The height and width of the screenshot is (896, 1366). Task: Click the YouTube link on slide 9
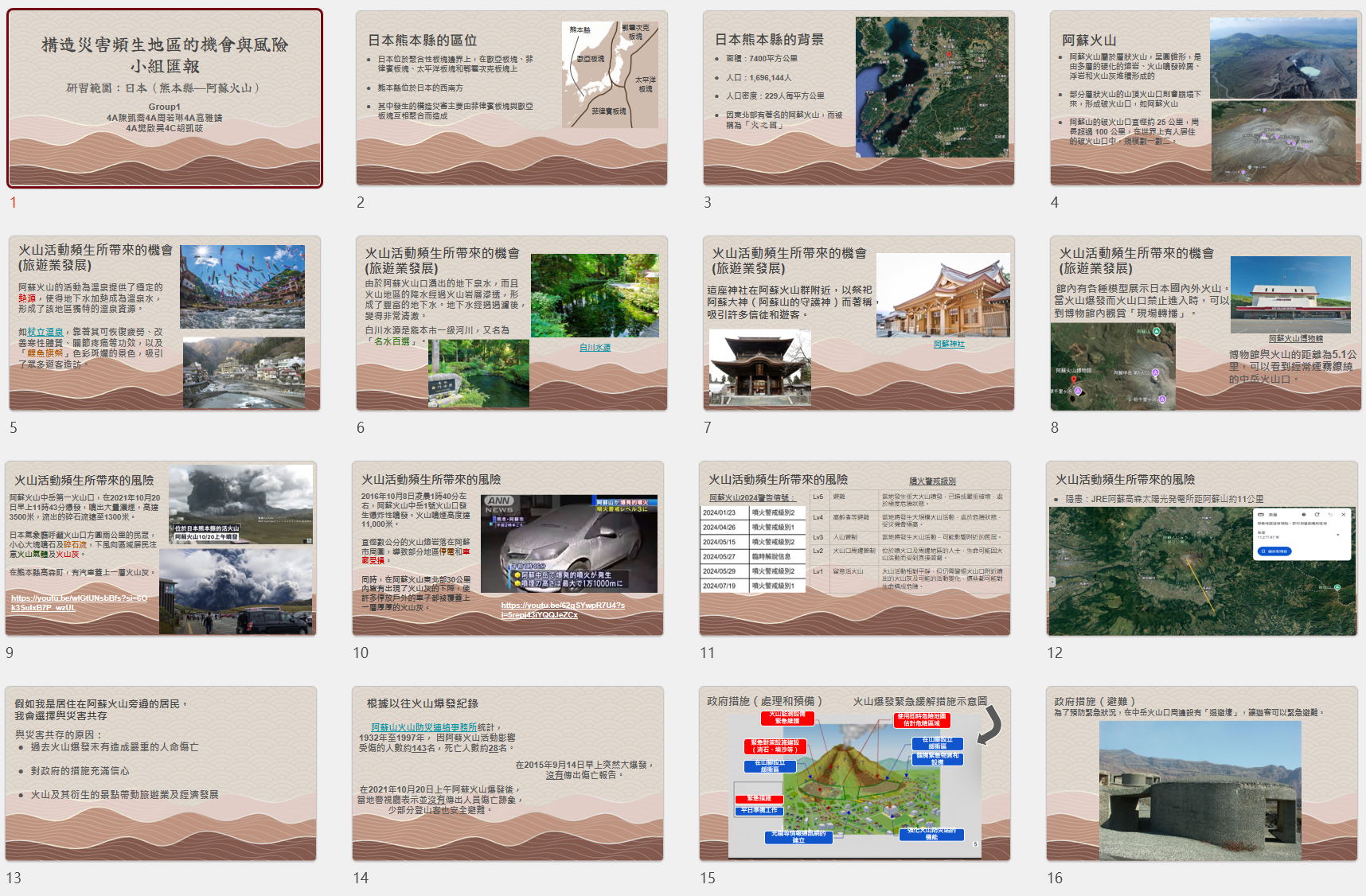79,602
